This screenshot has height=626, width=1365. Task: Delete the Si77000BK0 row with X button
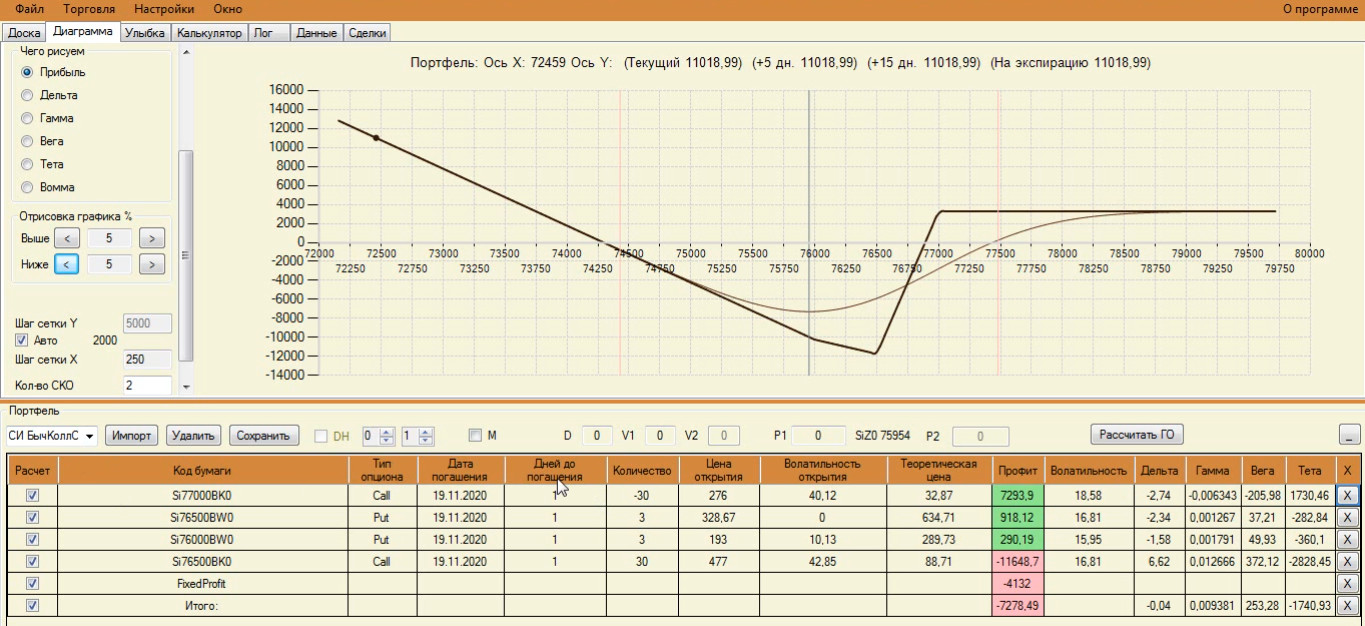coord(1347,494)
